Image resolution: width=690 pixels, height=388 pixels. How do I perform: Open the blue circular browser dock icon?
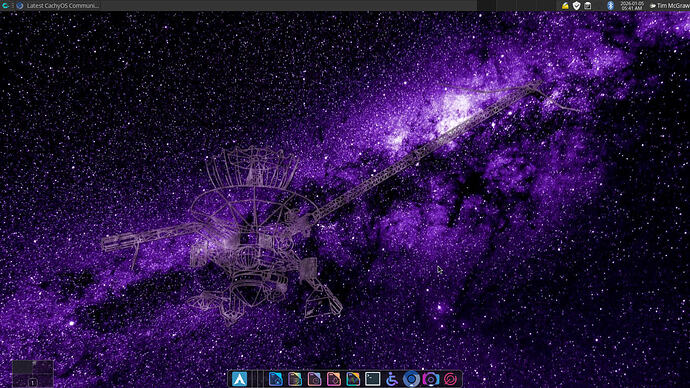[x=411, y=379]
